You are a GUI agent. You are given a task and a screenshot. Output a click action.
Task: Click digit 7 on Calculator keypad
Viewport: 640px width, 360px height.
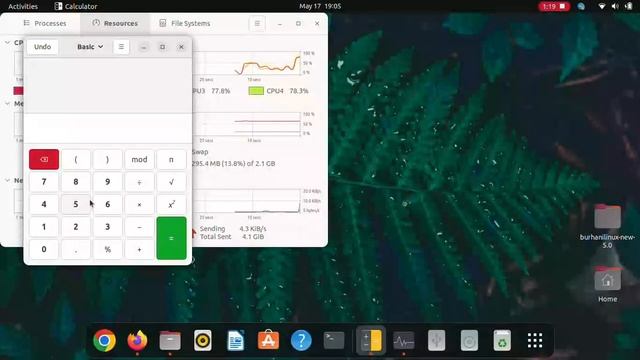[44, 182]
